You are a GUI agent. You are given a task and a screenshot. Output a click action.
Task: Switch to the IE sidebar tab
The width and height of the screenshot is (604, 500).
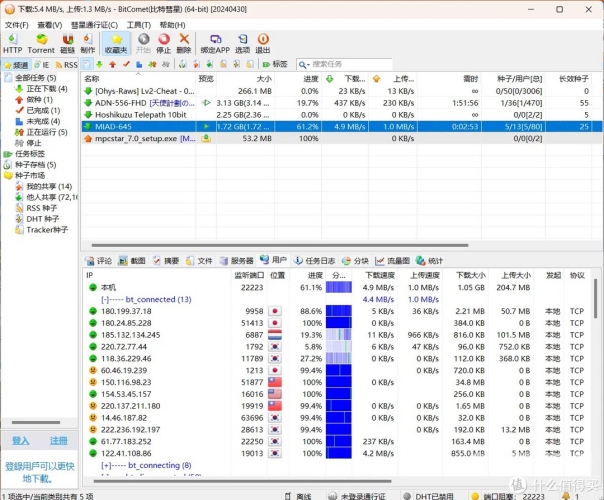tap(42, 65)
